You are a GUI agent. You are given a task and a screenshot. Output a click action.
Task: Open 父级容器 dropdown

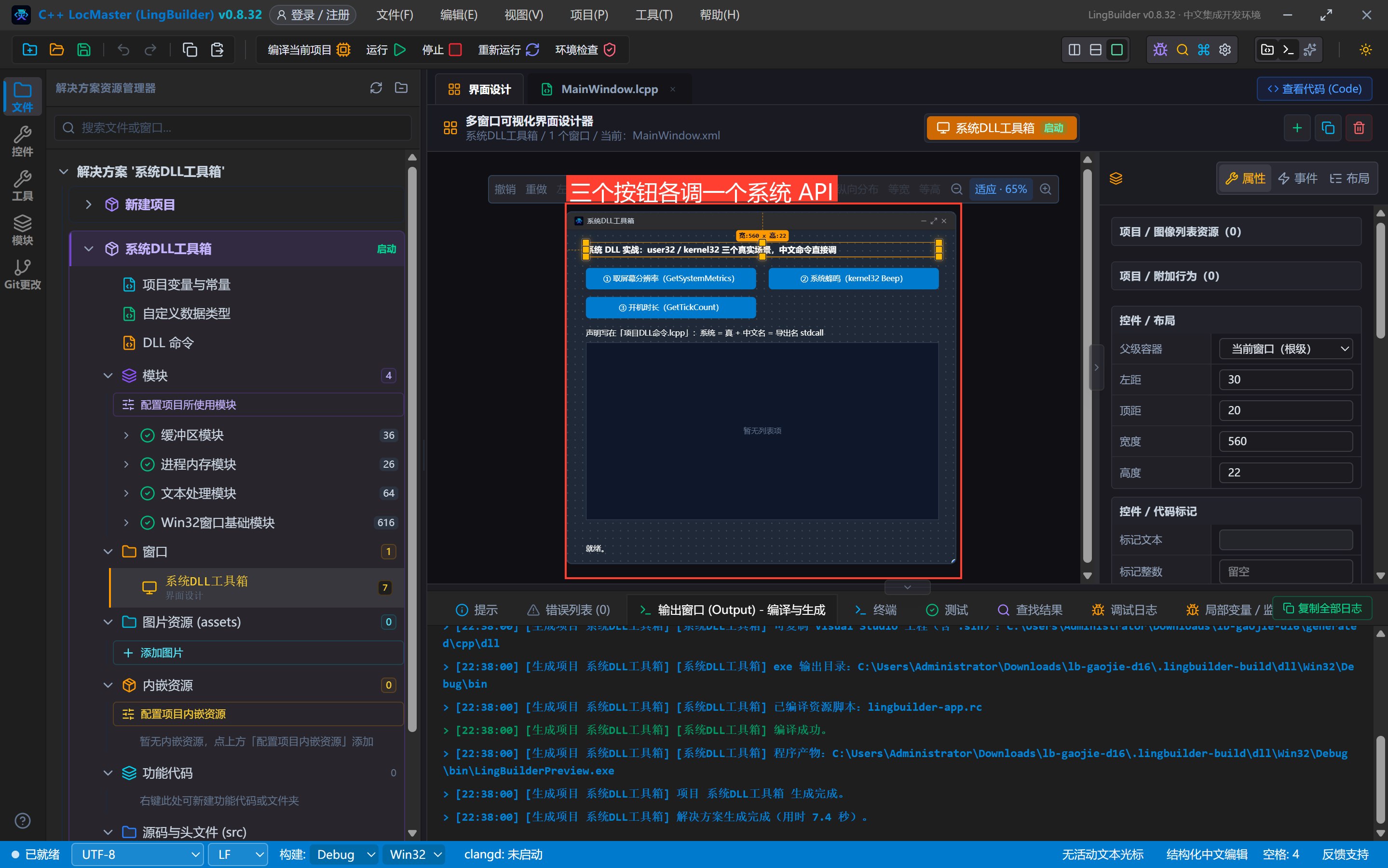point(1285,349)
